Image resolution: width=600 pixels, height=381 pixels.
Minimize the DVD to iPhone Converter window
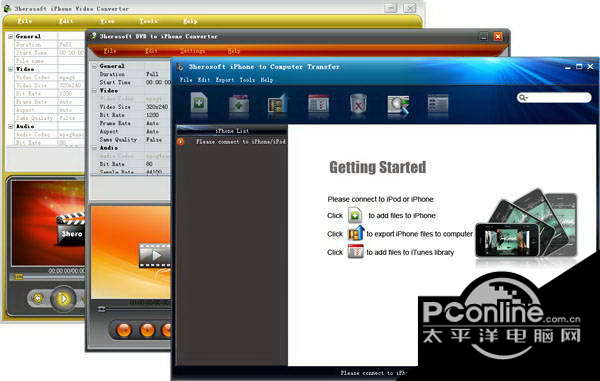click(484, 36)
